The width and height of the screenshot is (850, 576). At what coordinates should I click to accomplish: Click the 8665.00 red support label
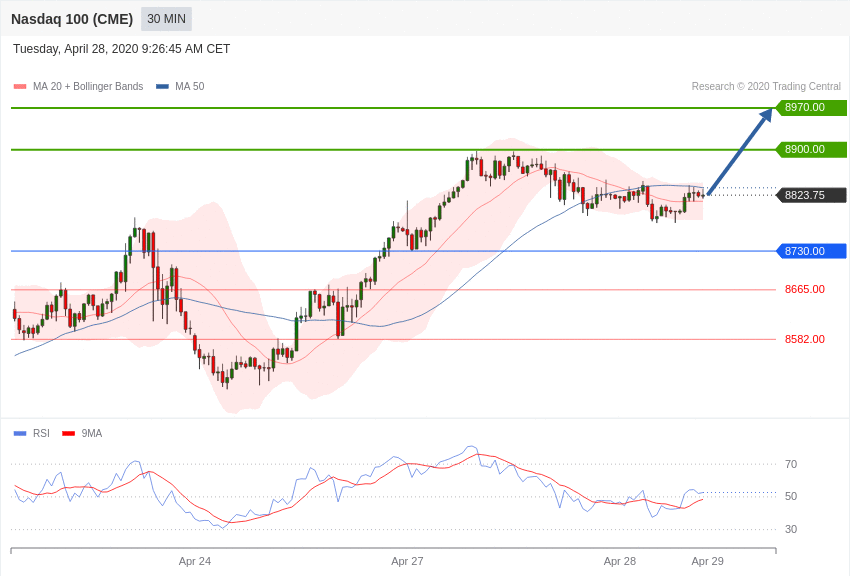(x=805, y=289)
